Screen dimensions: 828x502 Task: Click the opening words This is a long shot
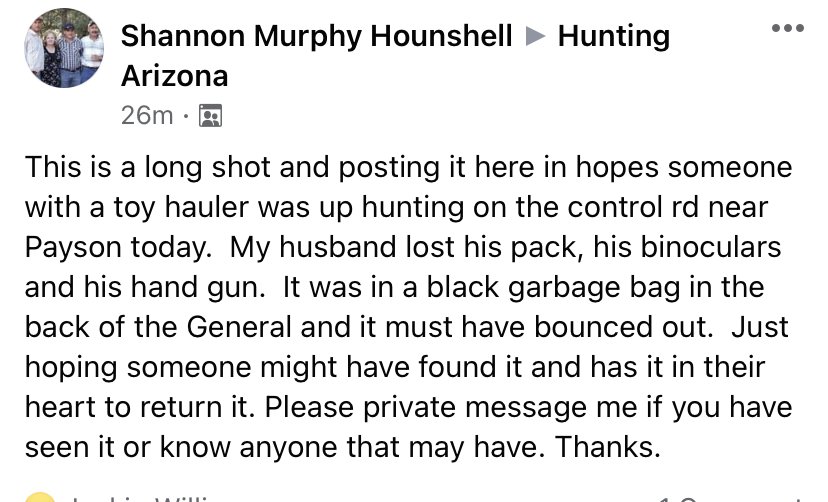pos(149,167)
